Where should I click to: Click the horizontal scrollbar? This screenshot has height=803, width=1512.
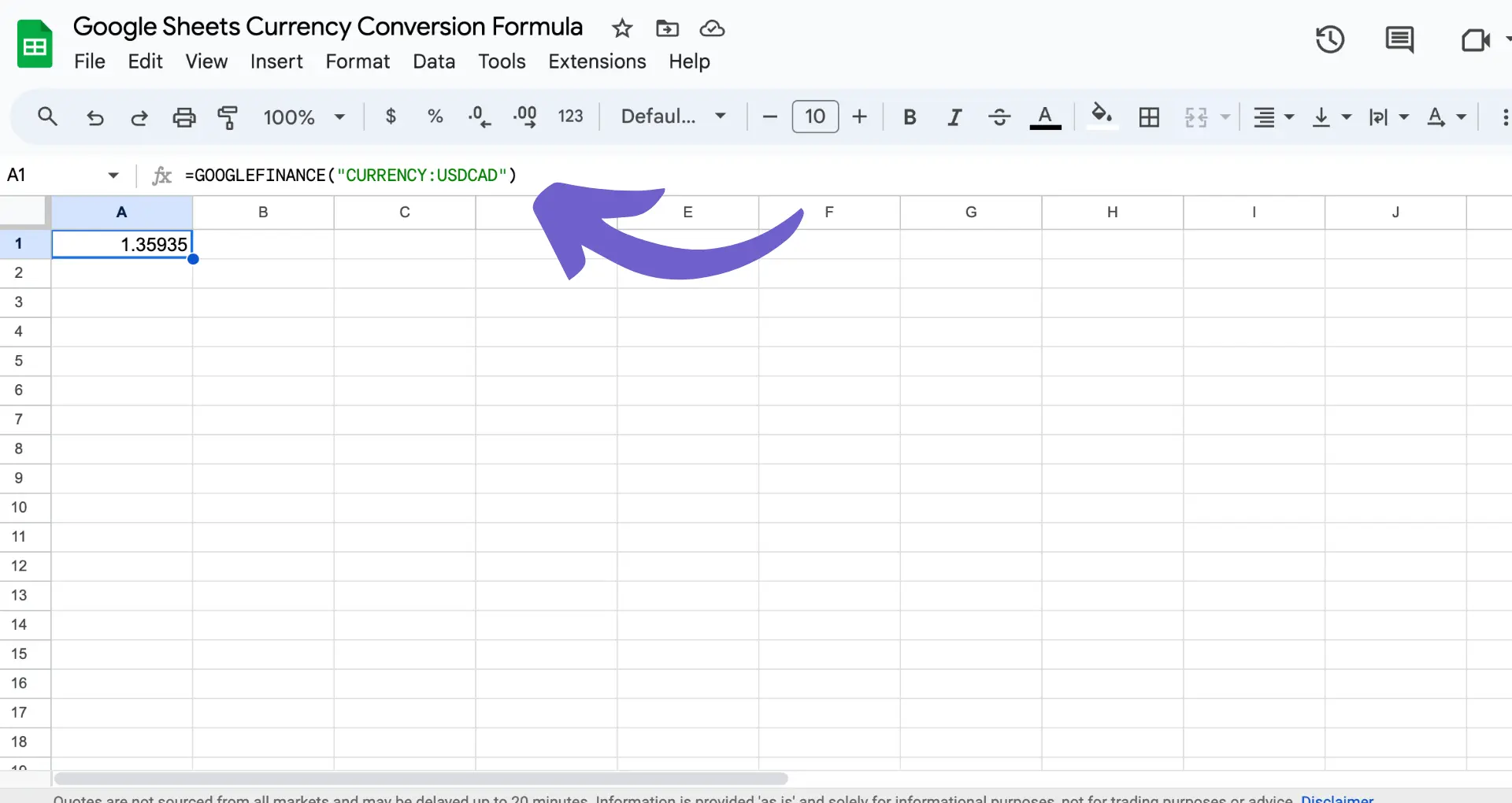point(421,778)
